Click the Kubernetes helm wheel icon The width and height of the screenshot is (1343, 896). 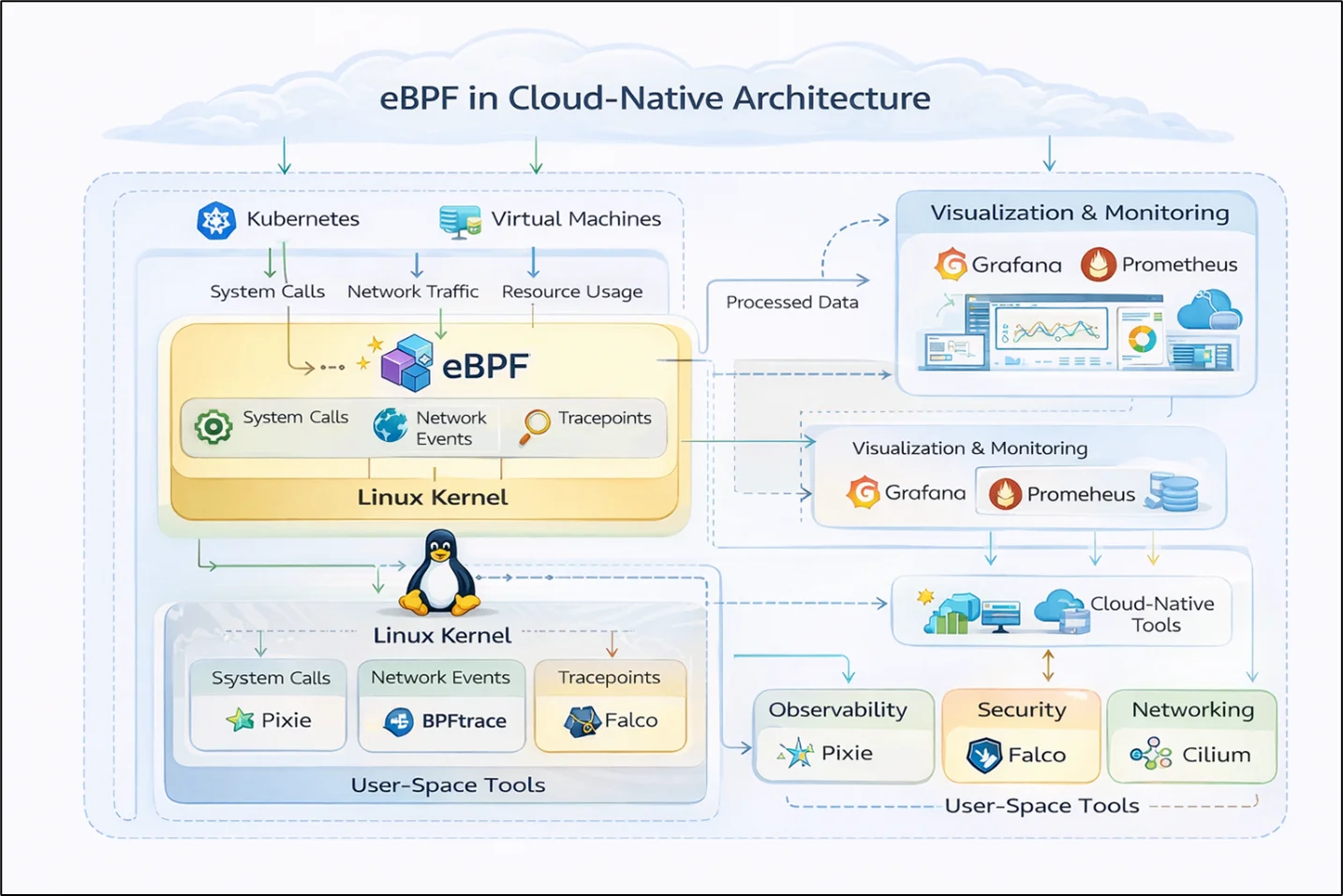pyautogui.click(x=216, y=221)
